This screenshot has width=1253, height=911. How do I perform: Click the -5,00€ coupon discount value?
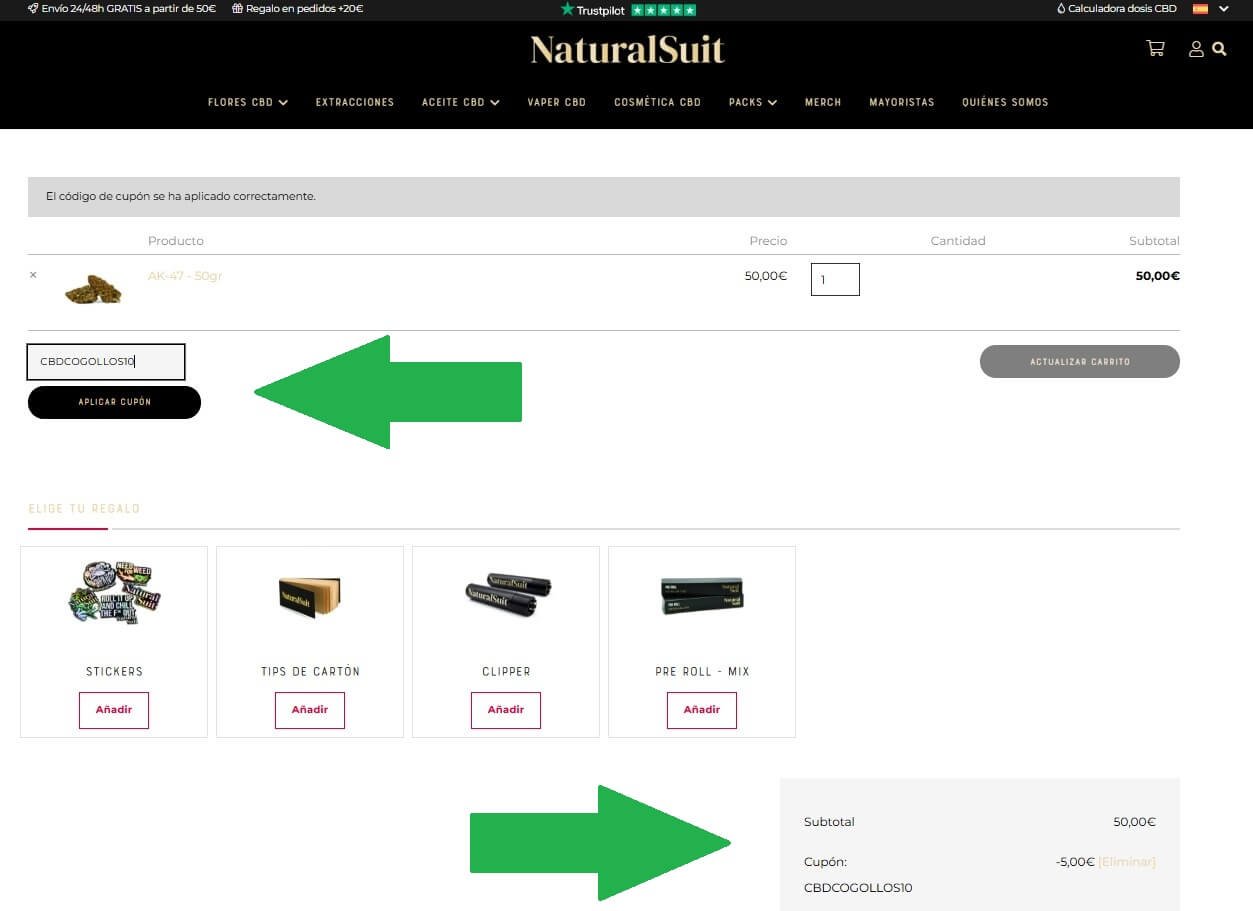click(1075, 862)
